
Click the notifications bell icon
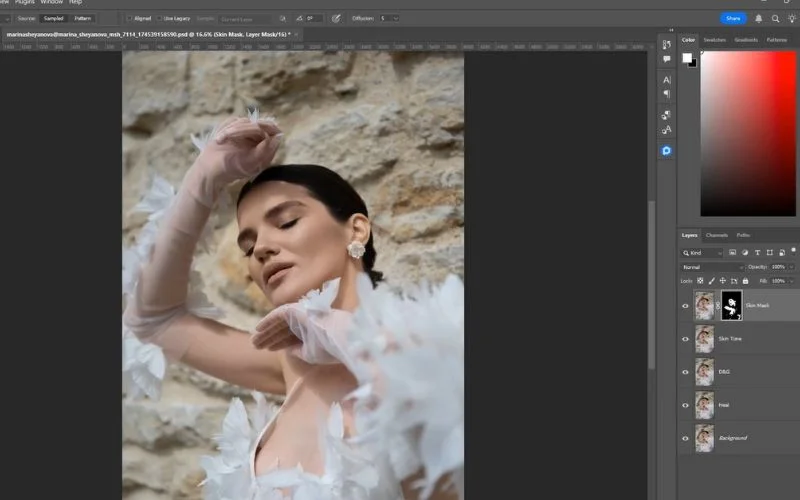[759, 18]
